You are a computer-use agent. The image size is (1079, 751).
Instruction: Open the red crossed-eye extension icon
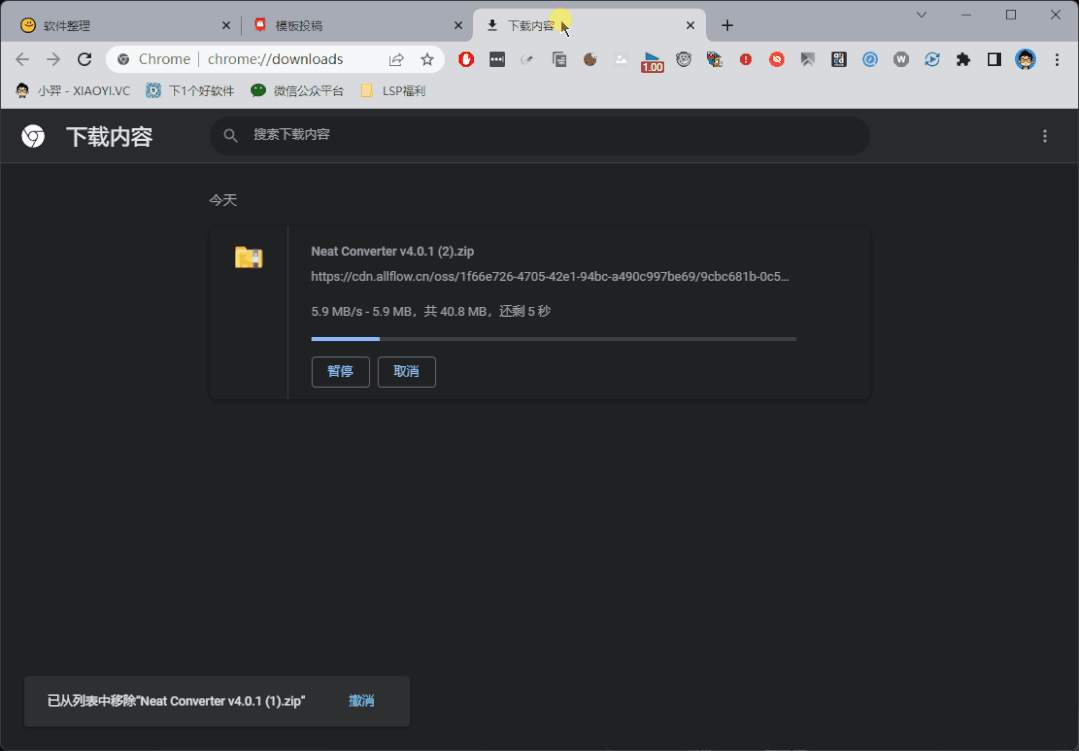777,59
